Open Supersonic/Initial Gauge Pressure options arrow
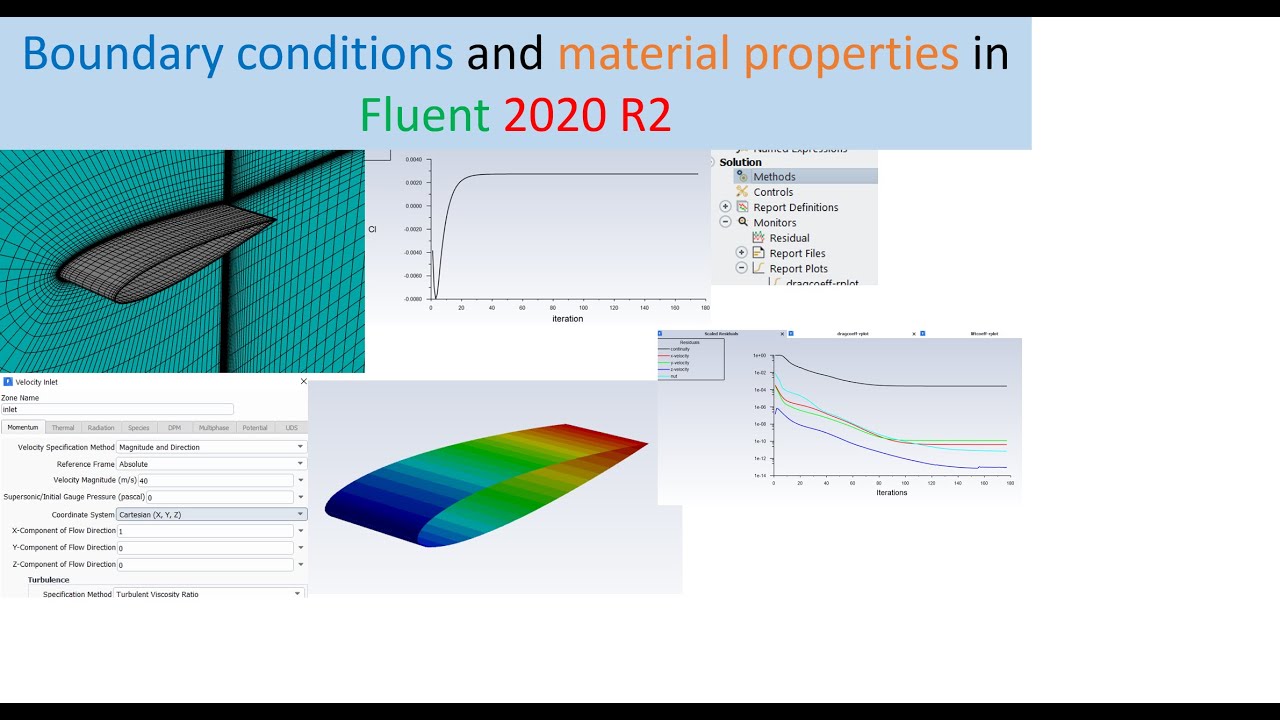 click(300, 497)
